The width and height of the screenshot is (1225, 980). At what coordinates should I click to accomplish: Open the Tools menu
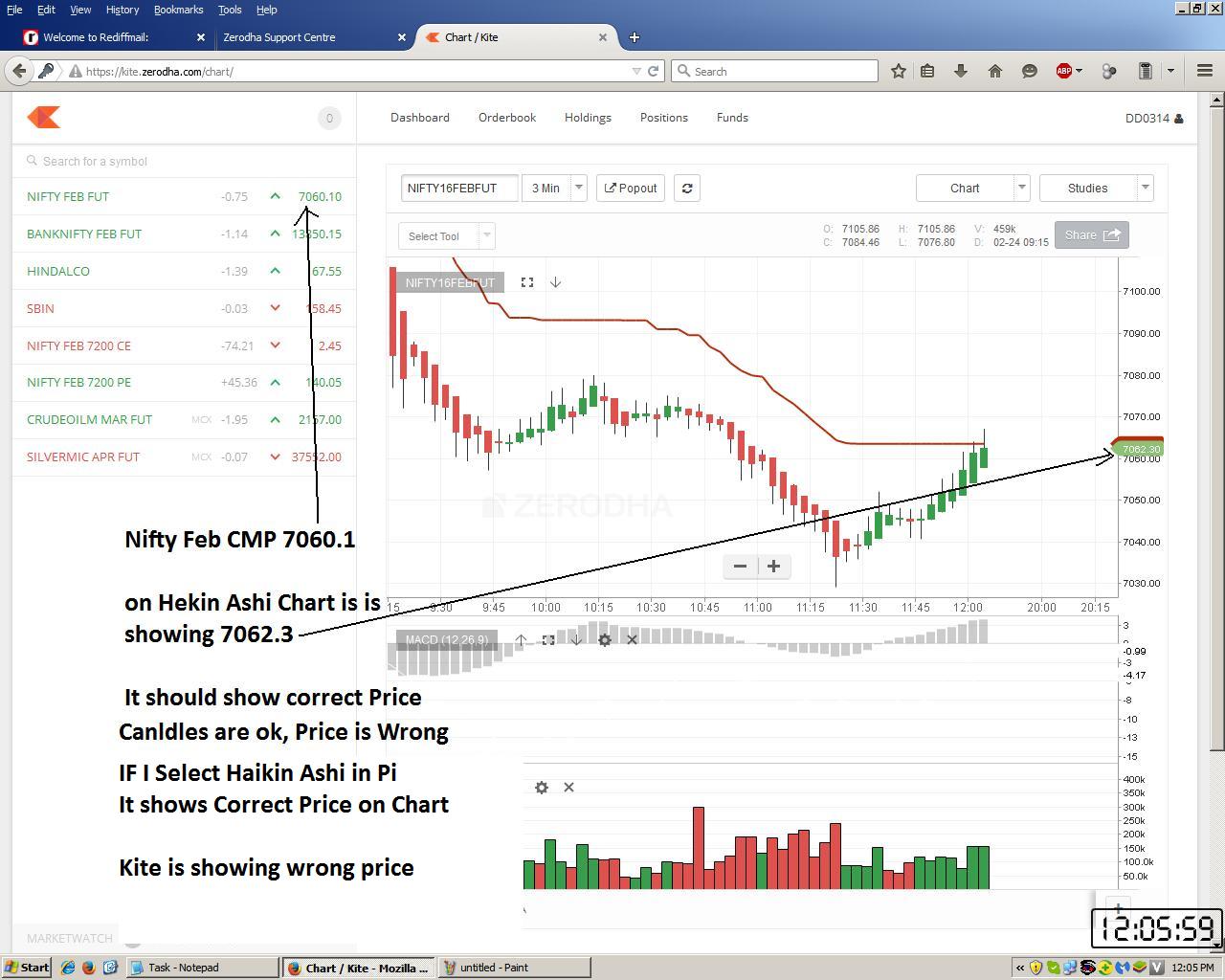click(230, 10)
